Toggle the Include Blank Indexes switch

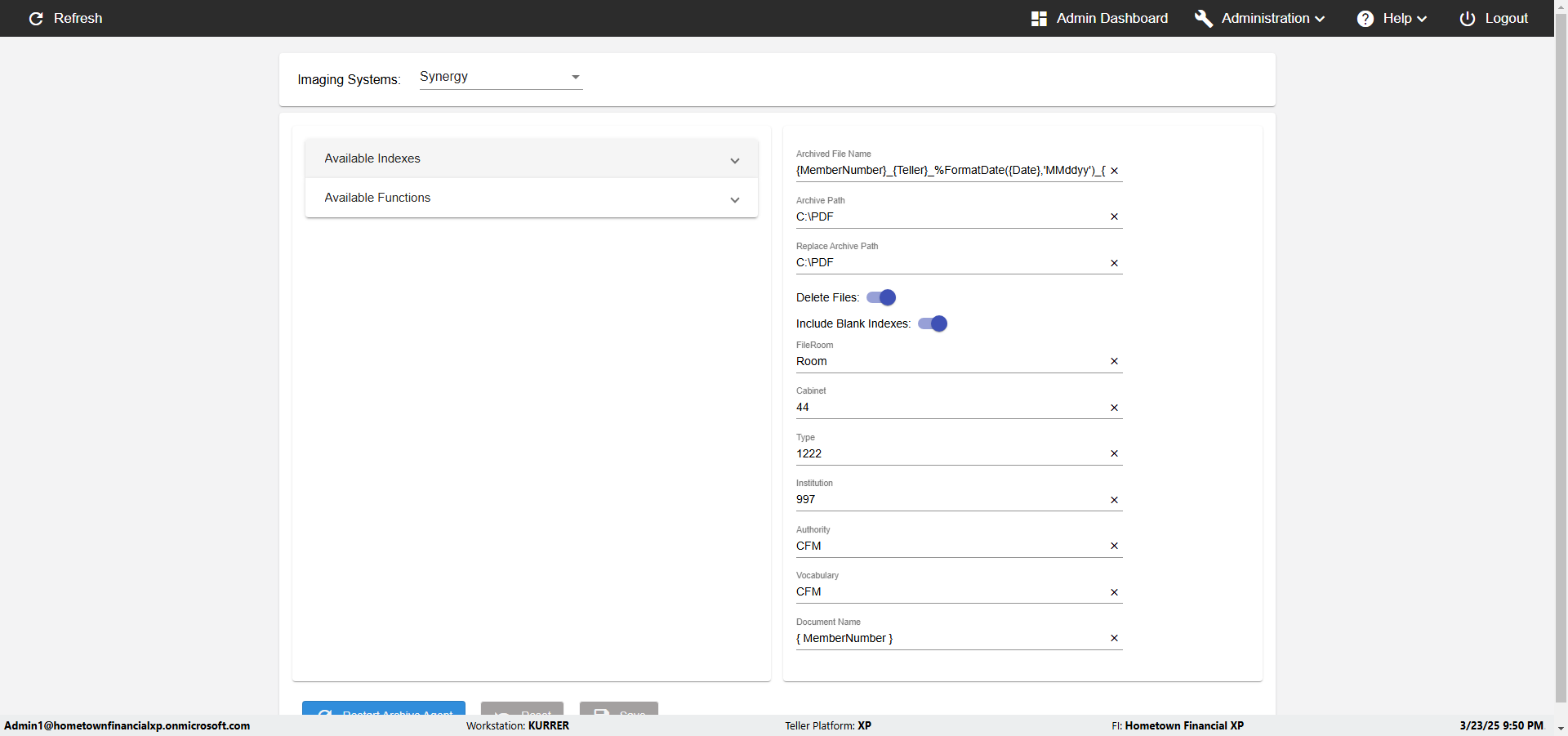click(x=933, y=323)
